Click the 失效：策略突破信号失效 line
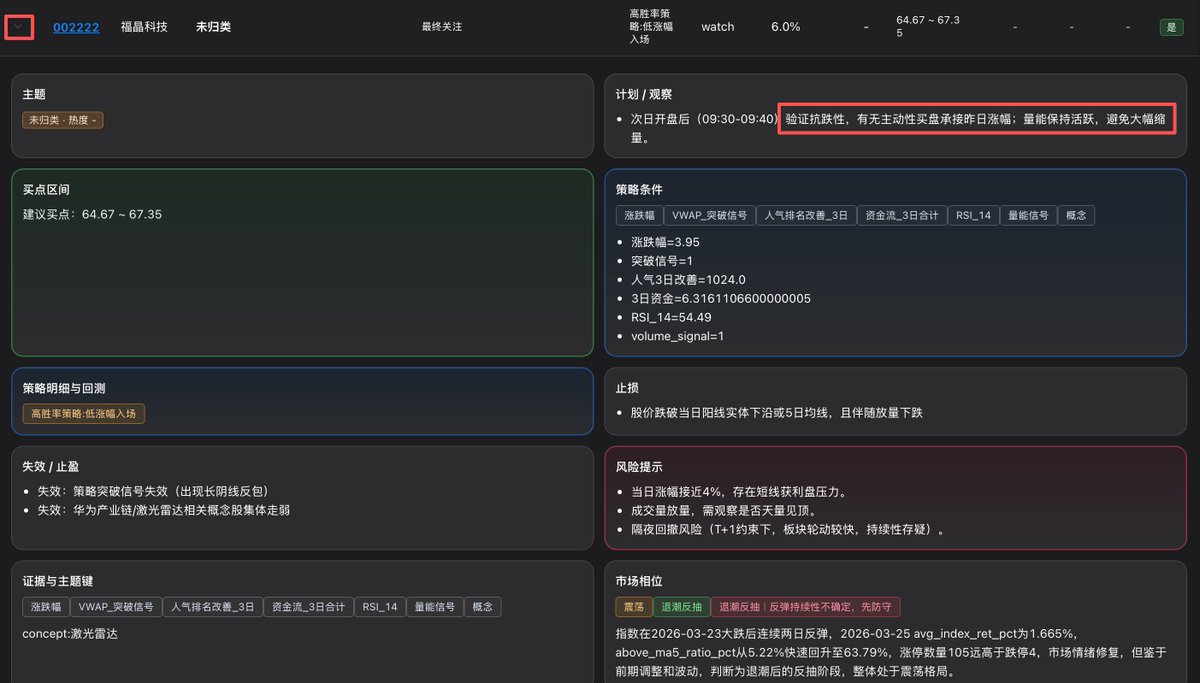Image resolution: width=1200 pixels, height=683 pixels. [153, 491]
